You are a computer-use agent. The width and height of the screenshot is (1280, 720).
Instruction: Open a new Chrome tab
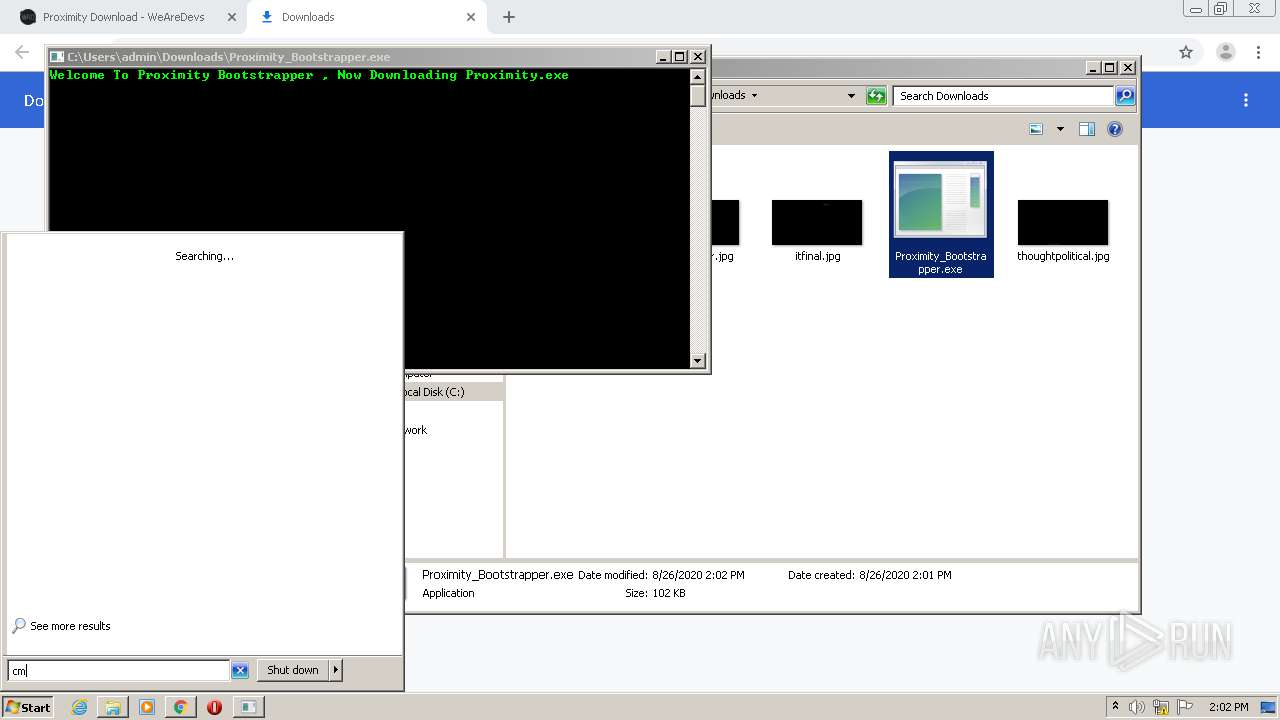pyautogui.click(x=509, y=17)
